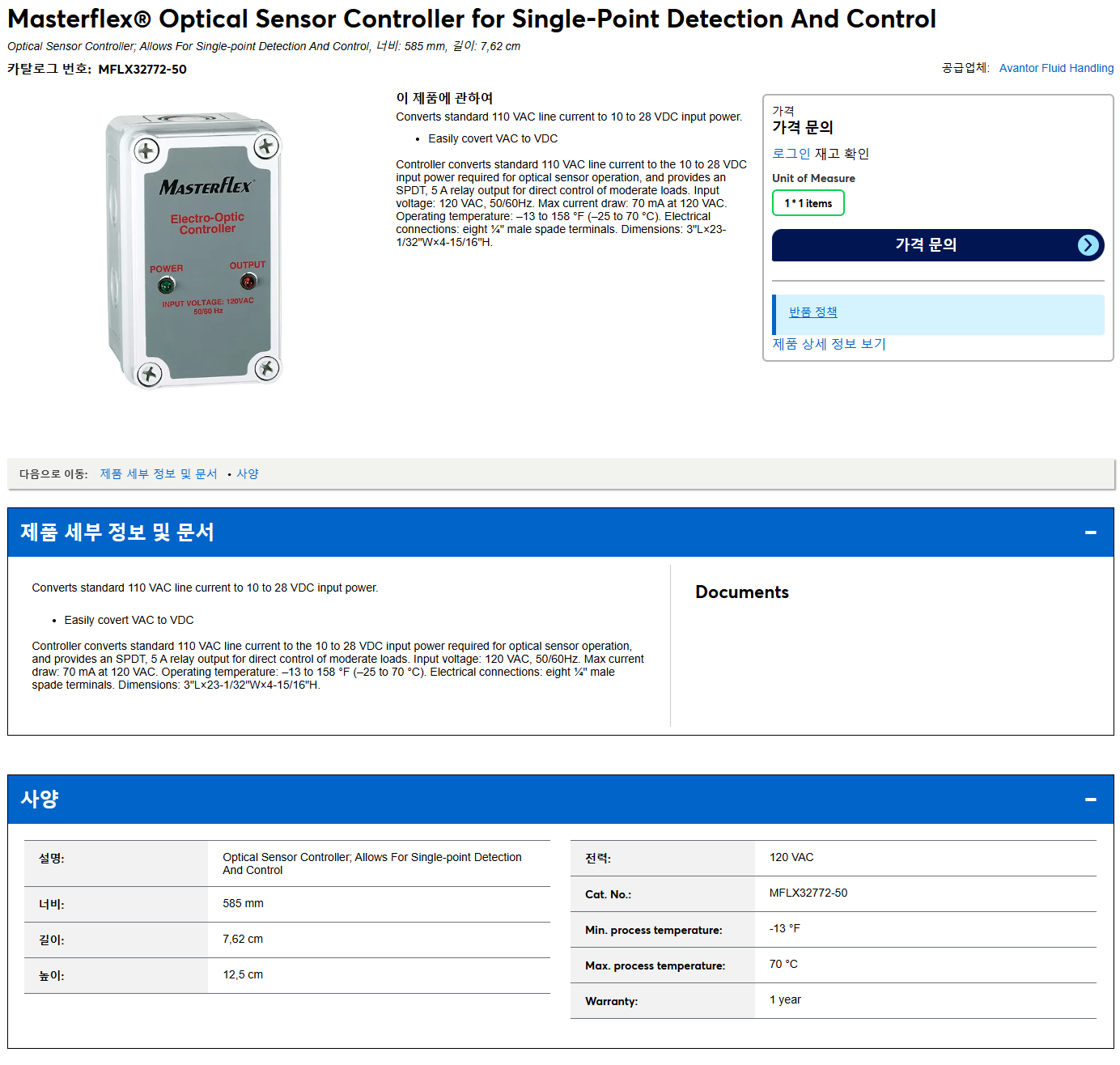Click 'Easily covert VAC to VDC' bullet in details section

129,620
